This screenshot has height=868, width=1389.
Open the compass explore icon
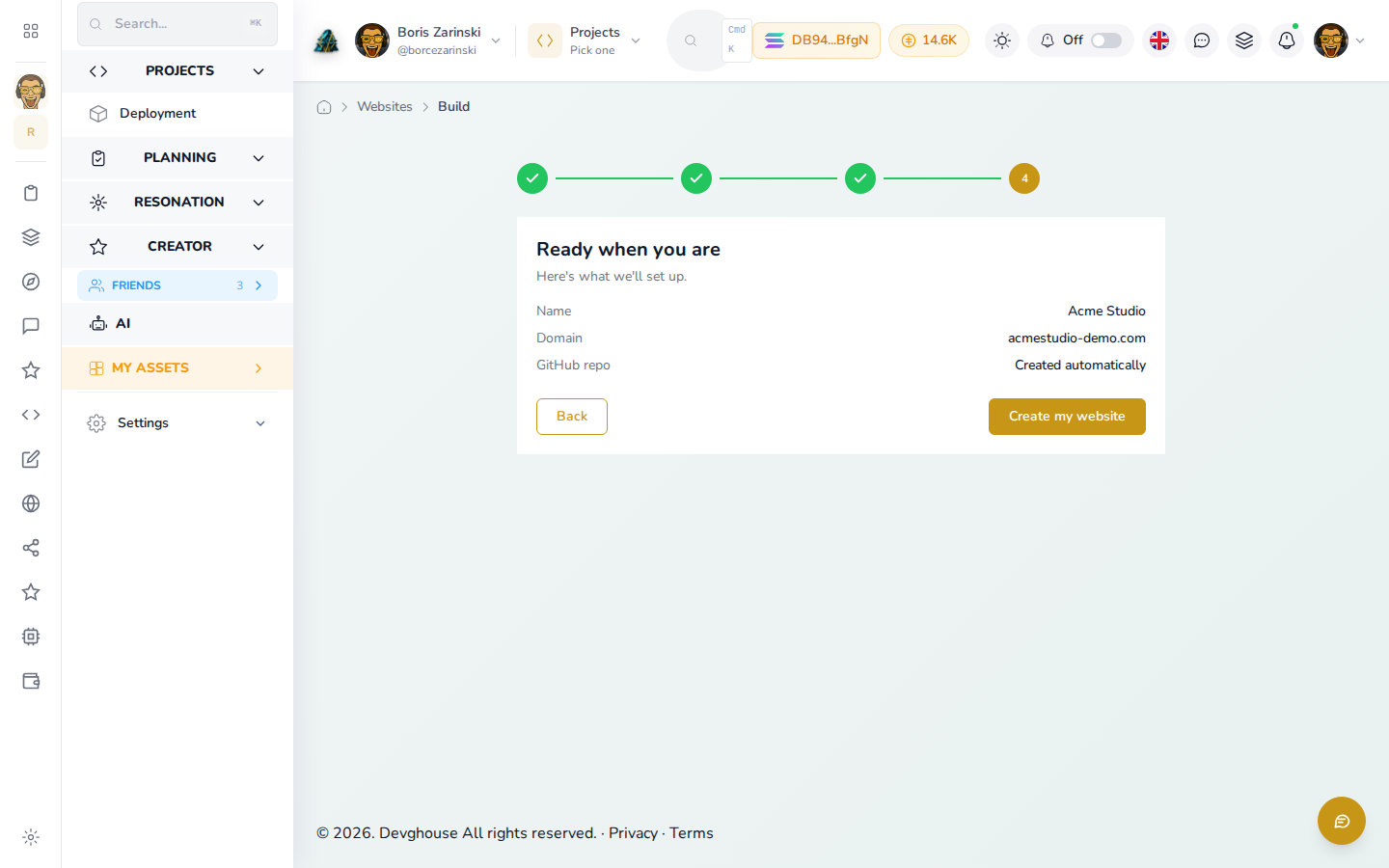31,282
